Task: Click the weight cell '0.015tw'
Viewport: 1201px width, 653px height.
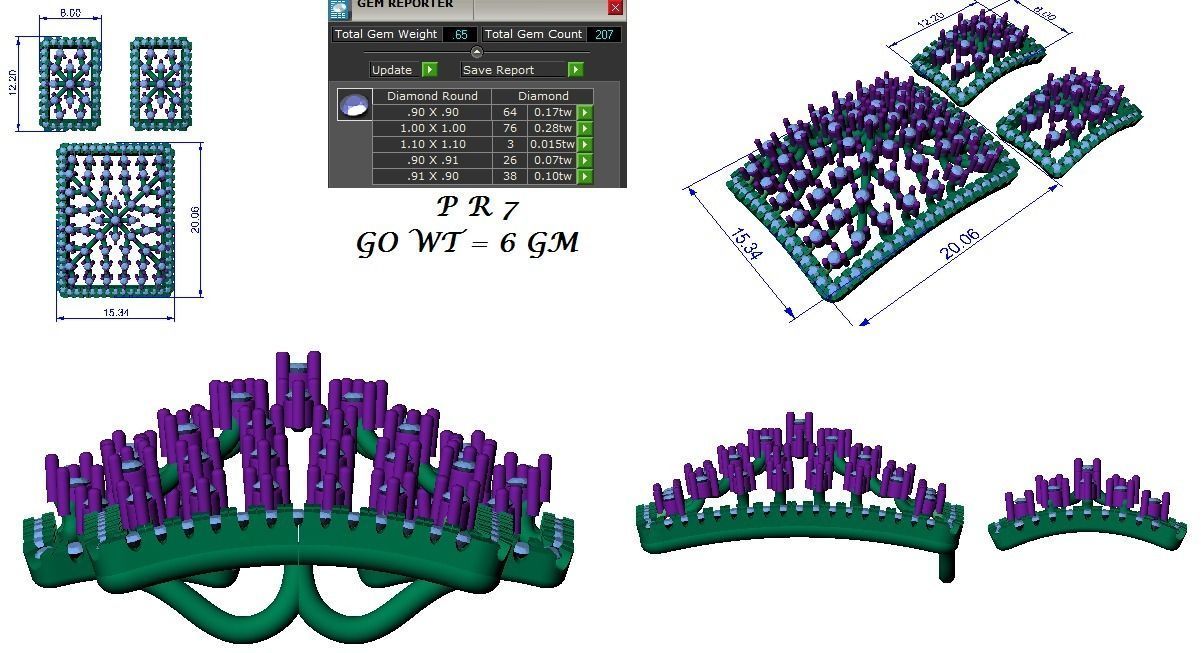Action: pos(553,144)
